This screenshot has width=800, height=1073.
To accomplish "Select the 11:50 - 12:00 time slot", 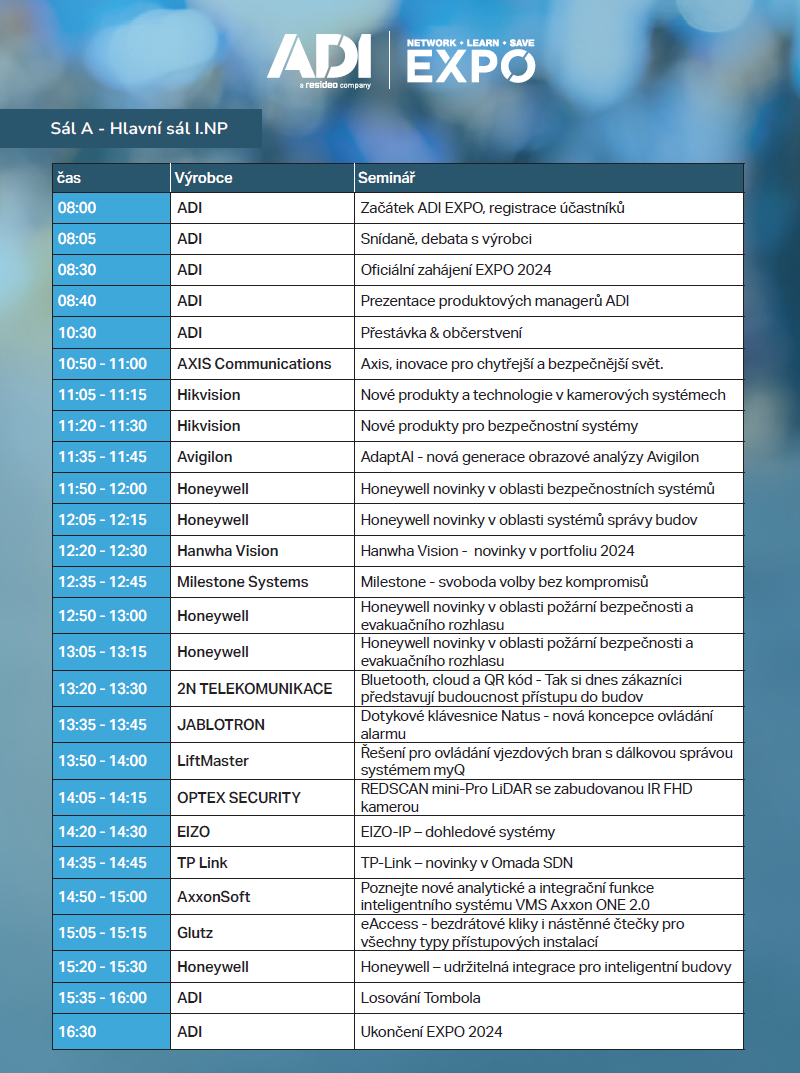I will pos(112,489).
